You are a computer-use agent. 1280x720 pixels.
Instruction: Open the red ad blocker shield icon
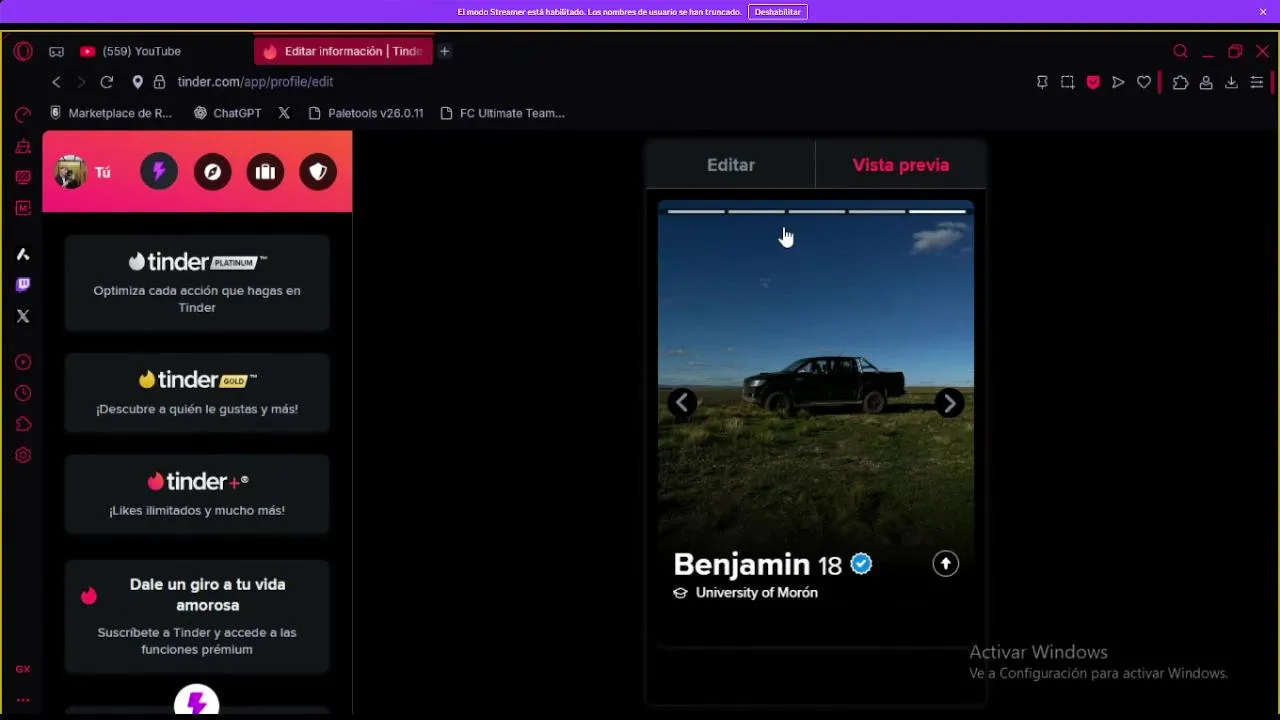tap(1093, 82)
